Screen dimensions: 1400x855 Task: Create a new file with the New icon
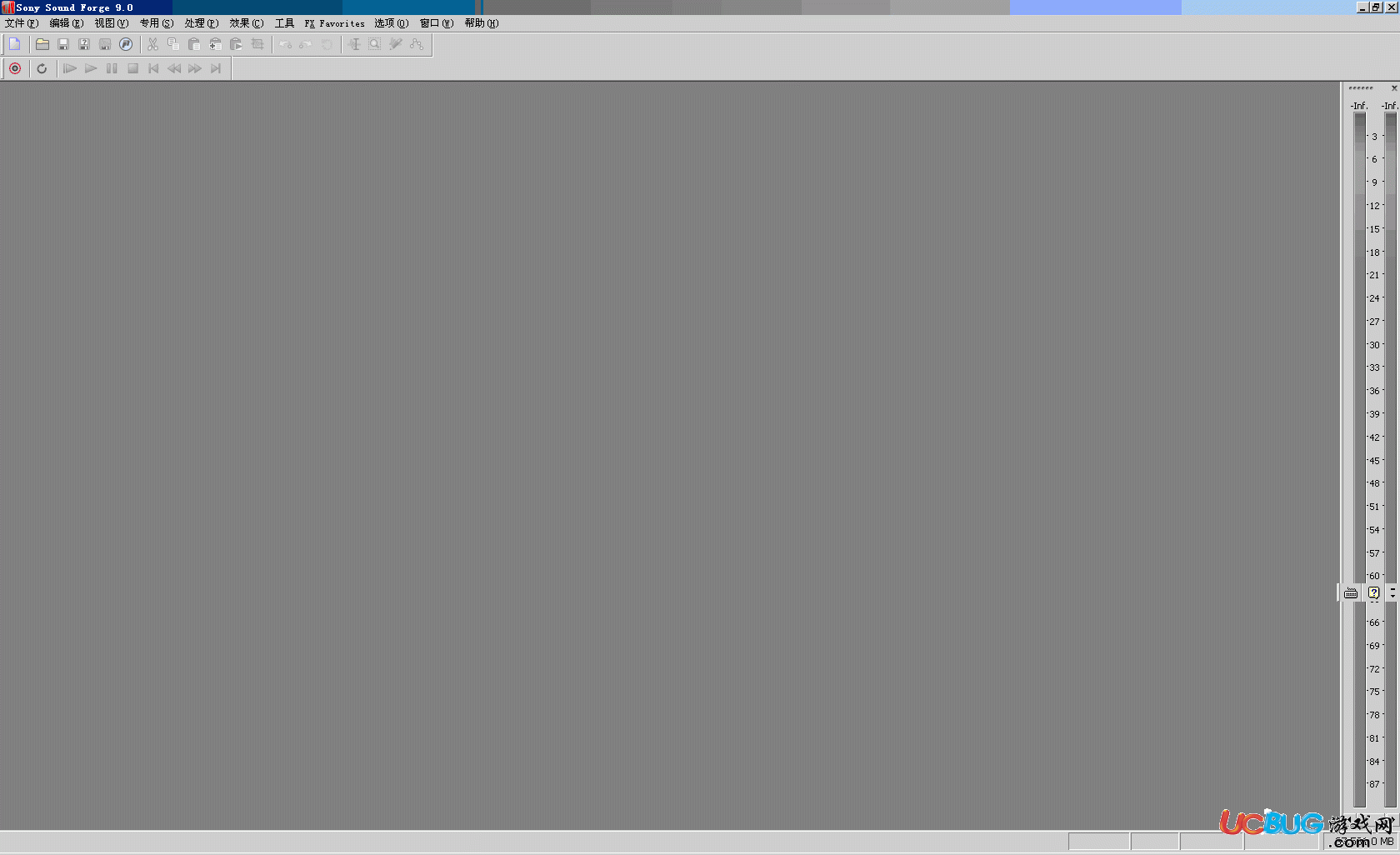[x=15, y=44]
